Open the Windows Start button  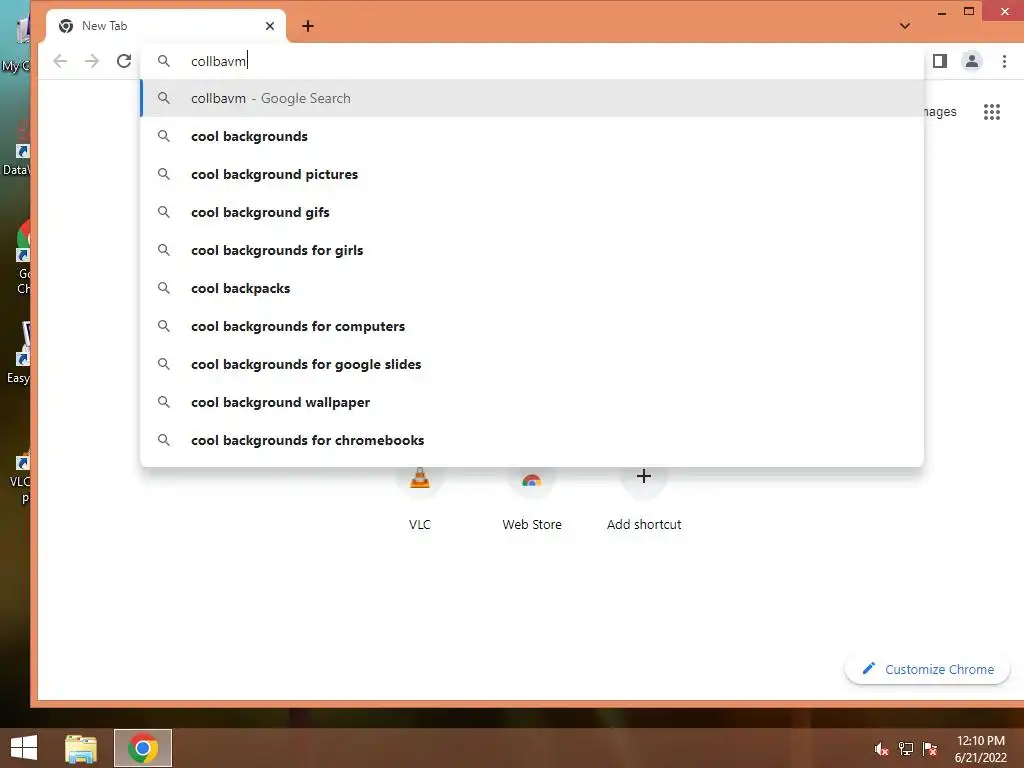(24, 748)
